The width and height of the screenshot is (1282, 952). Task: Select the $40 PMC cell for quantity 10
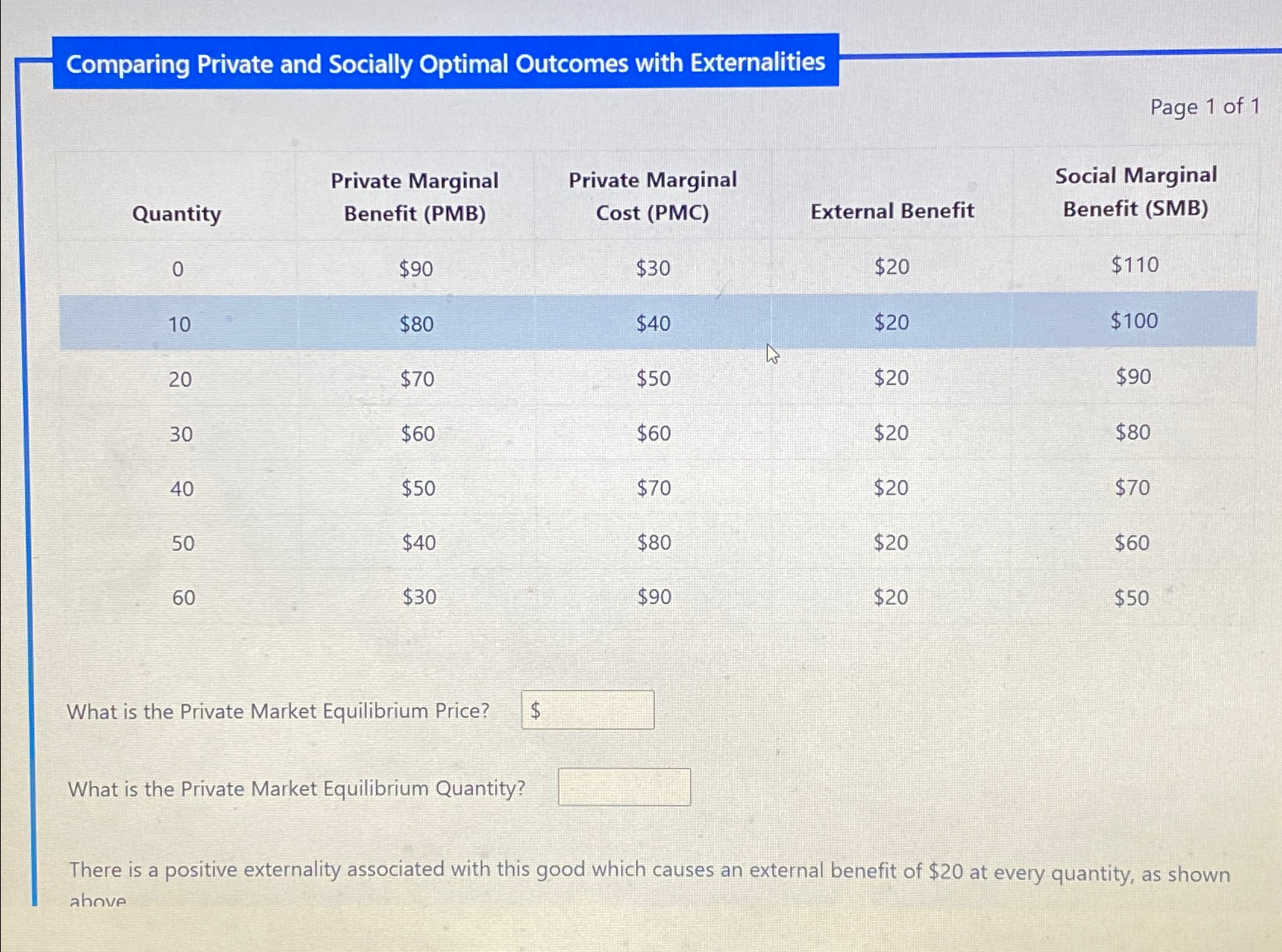tap(653, 324)
